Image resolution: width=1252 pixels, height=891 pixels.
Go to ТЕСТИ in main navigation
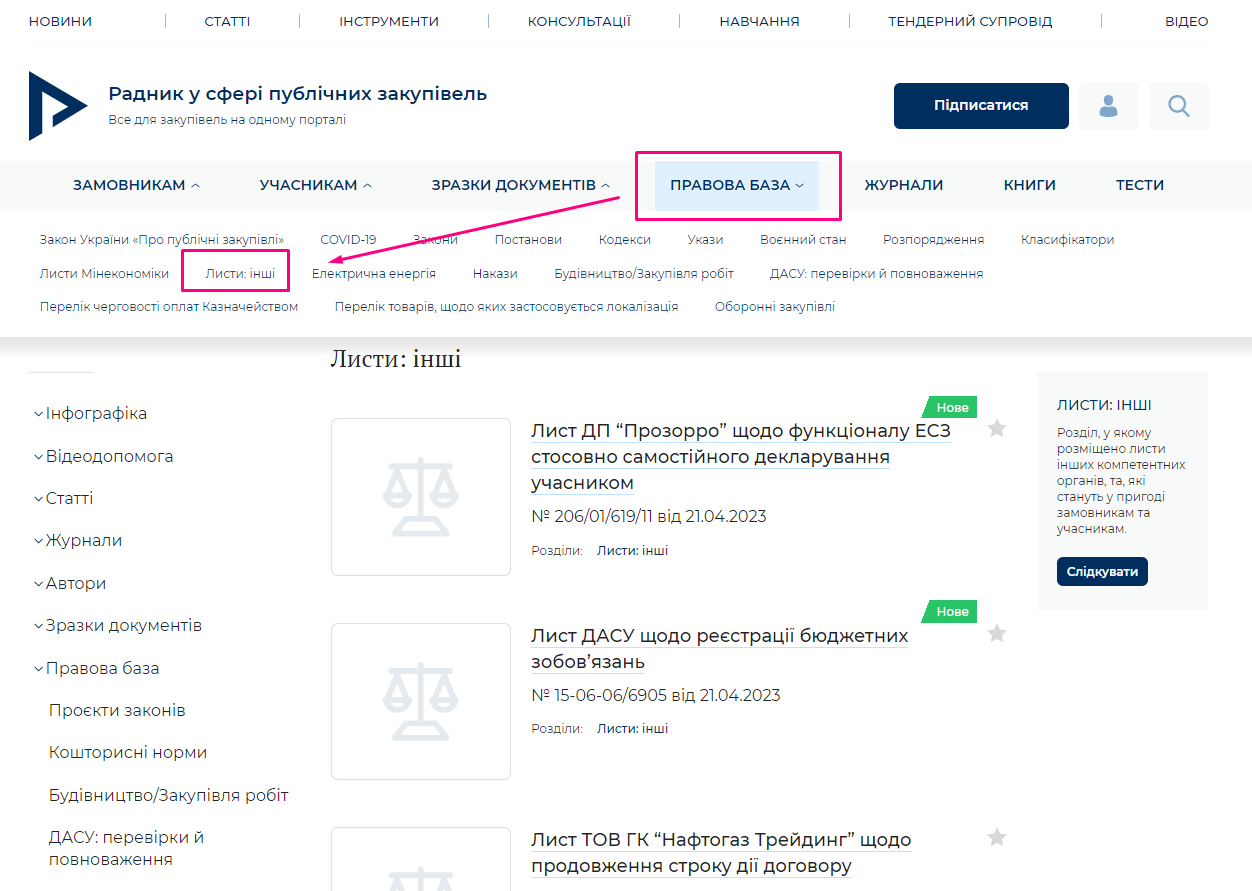pyautogui.click(x=1140, y=185)
